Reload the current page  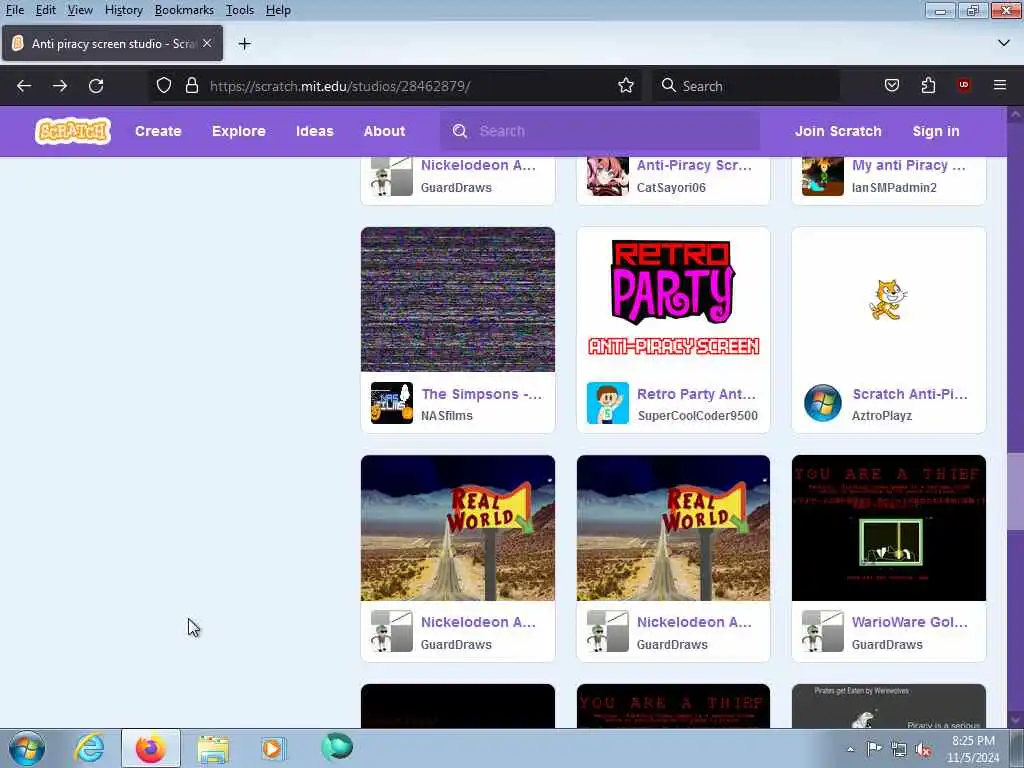[x=96, y=86]
